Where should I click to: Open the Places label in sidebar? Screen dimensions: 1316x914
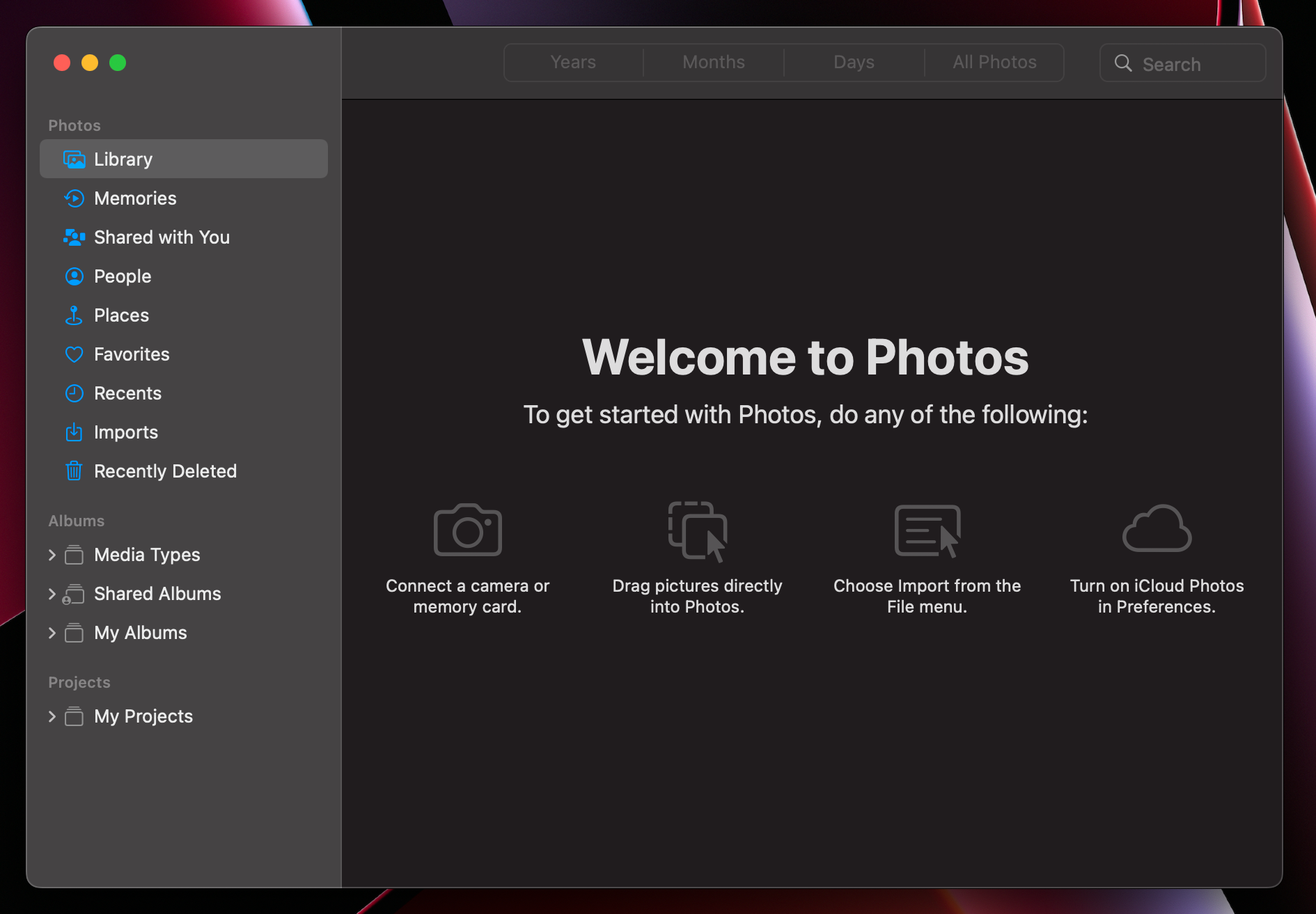tap(121, 315)
